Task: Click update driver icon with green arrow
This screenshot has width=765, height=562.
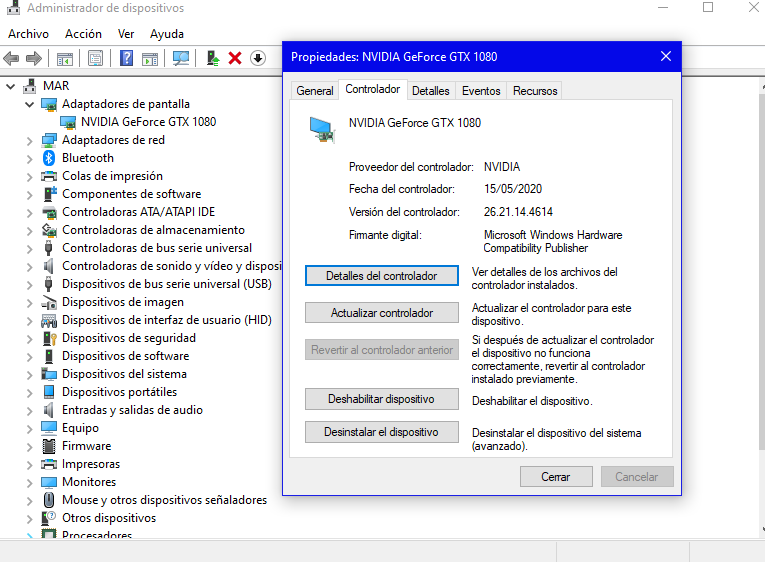Action: coord(213,58)
